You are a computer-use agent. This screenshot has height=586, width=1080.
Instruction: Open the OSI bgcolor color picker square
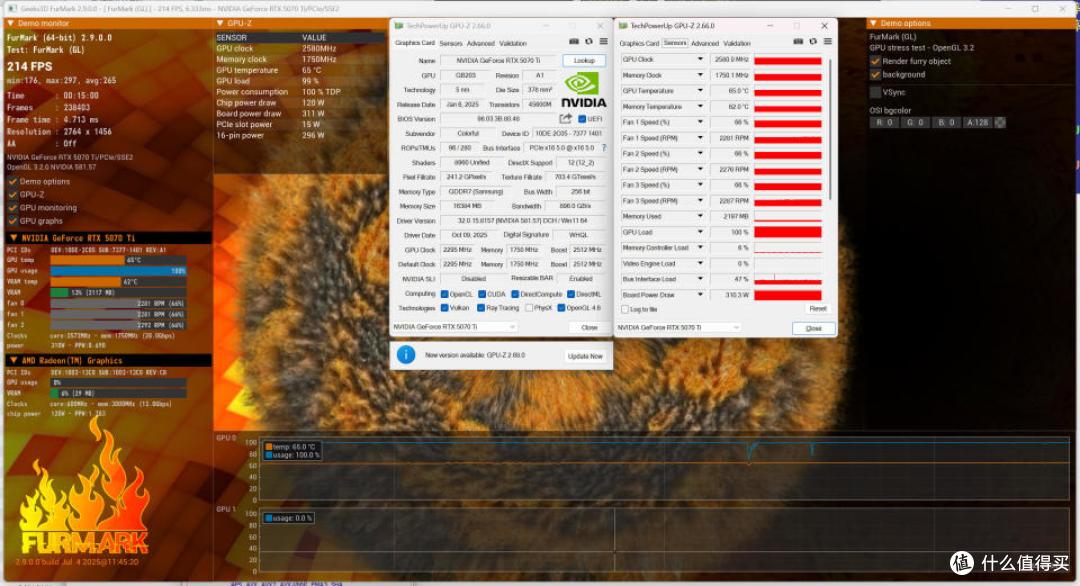tap(1000, 123)
